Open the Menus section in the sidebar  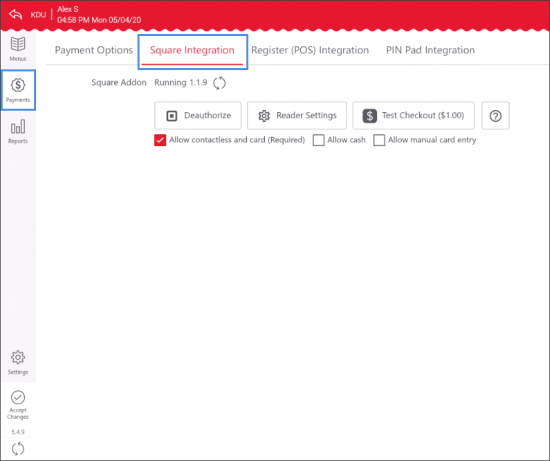click(x=18, y=49)
